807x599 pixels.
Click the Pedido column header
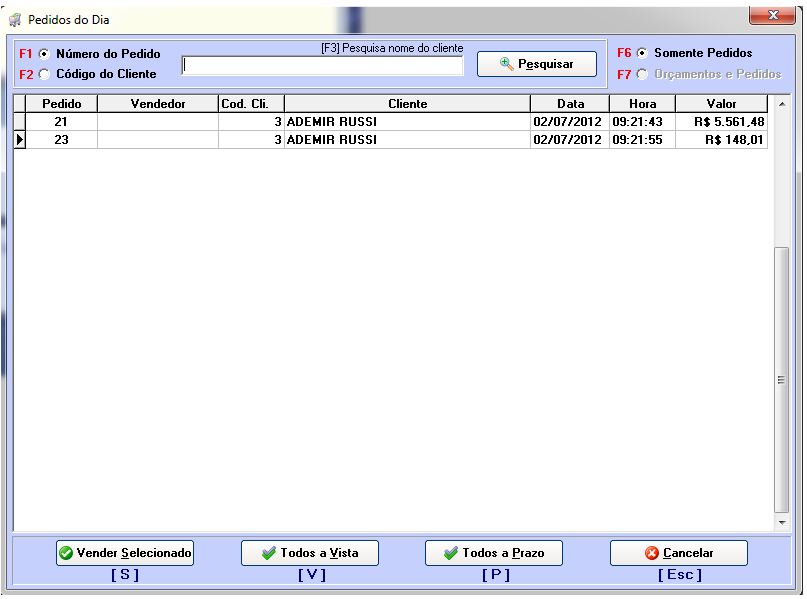[62, 104]
